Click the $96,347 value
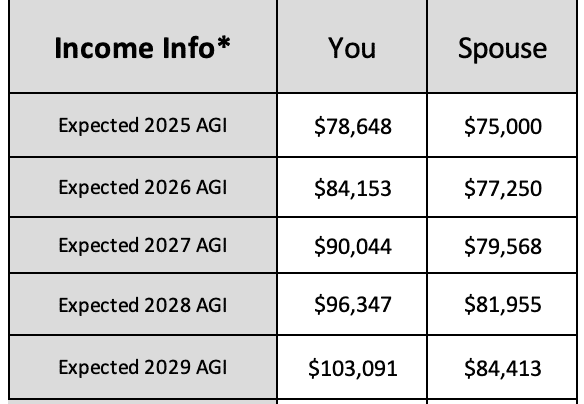 [x=353, y=305]
